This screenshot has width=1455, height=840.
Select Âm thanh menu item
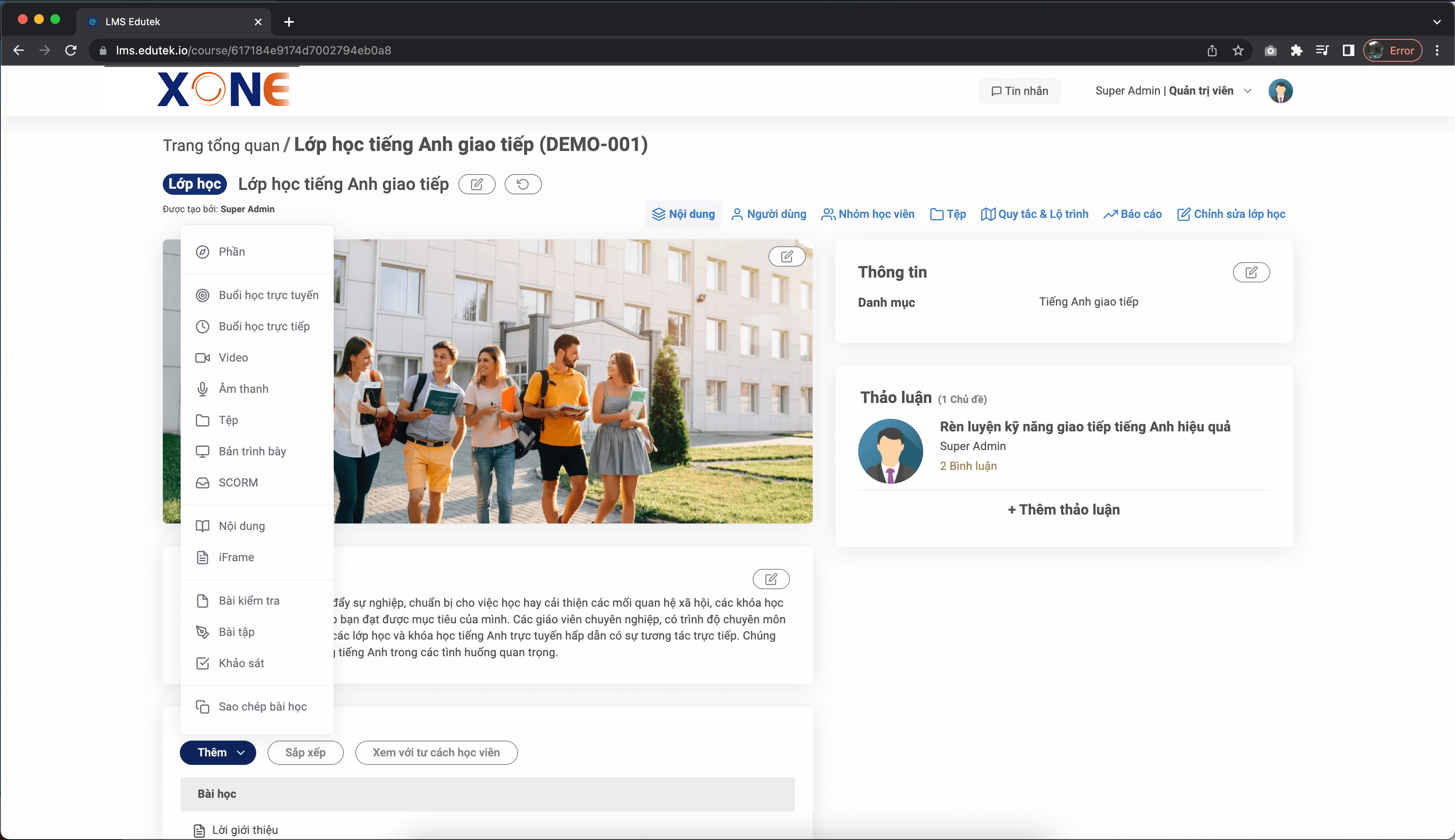pyautogui.click(x=257, y=388)
